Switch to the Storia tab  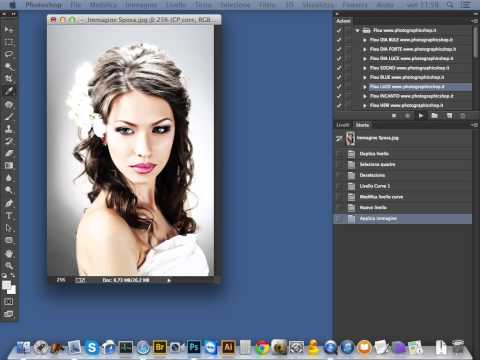click(x=362, y=125)
